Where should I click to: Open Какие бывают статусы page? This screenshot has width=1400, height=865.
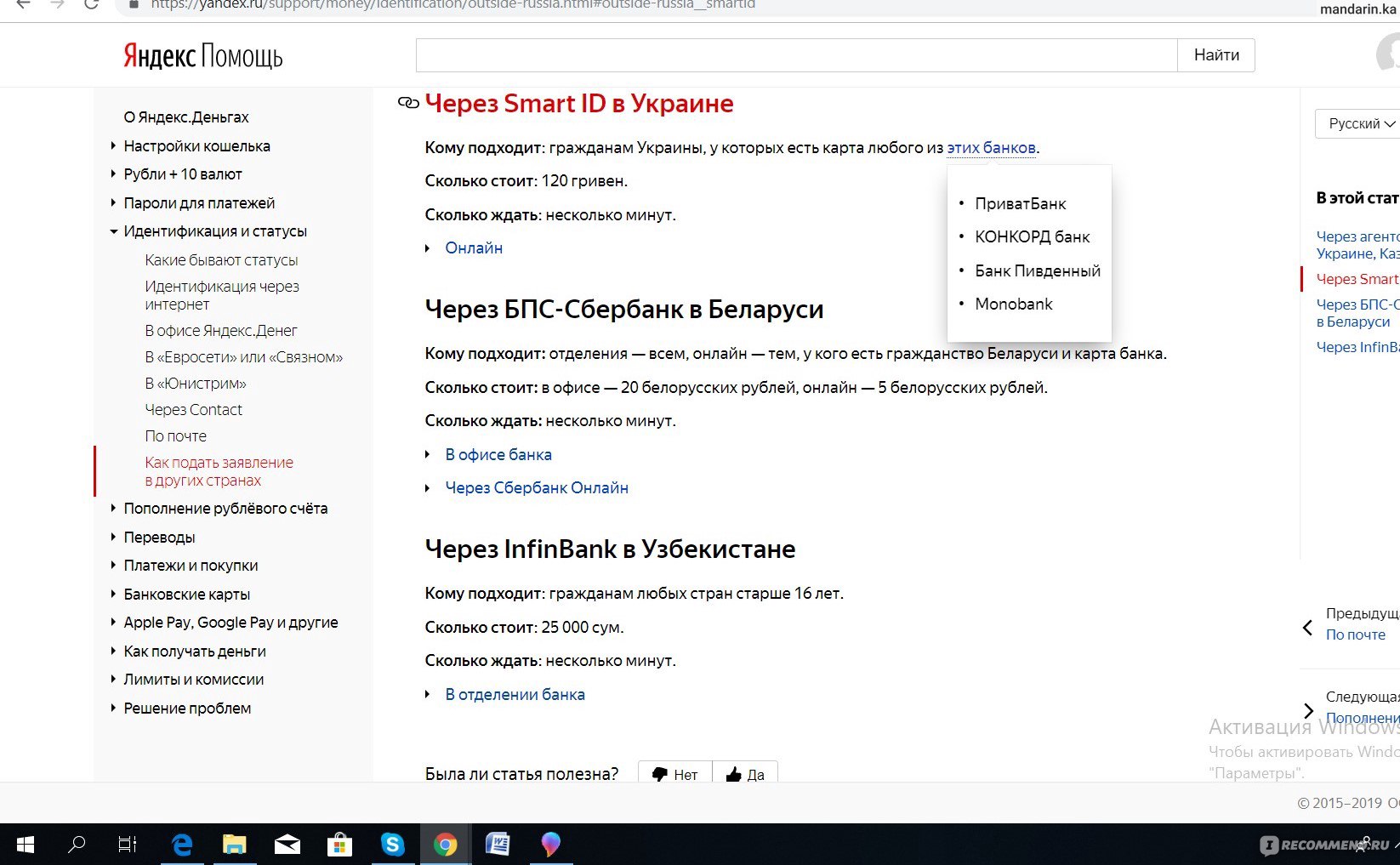click(x=221, y=260)
